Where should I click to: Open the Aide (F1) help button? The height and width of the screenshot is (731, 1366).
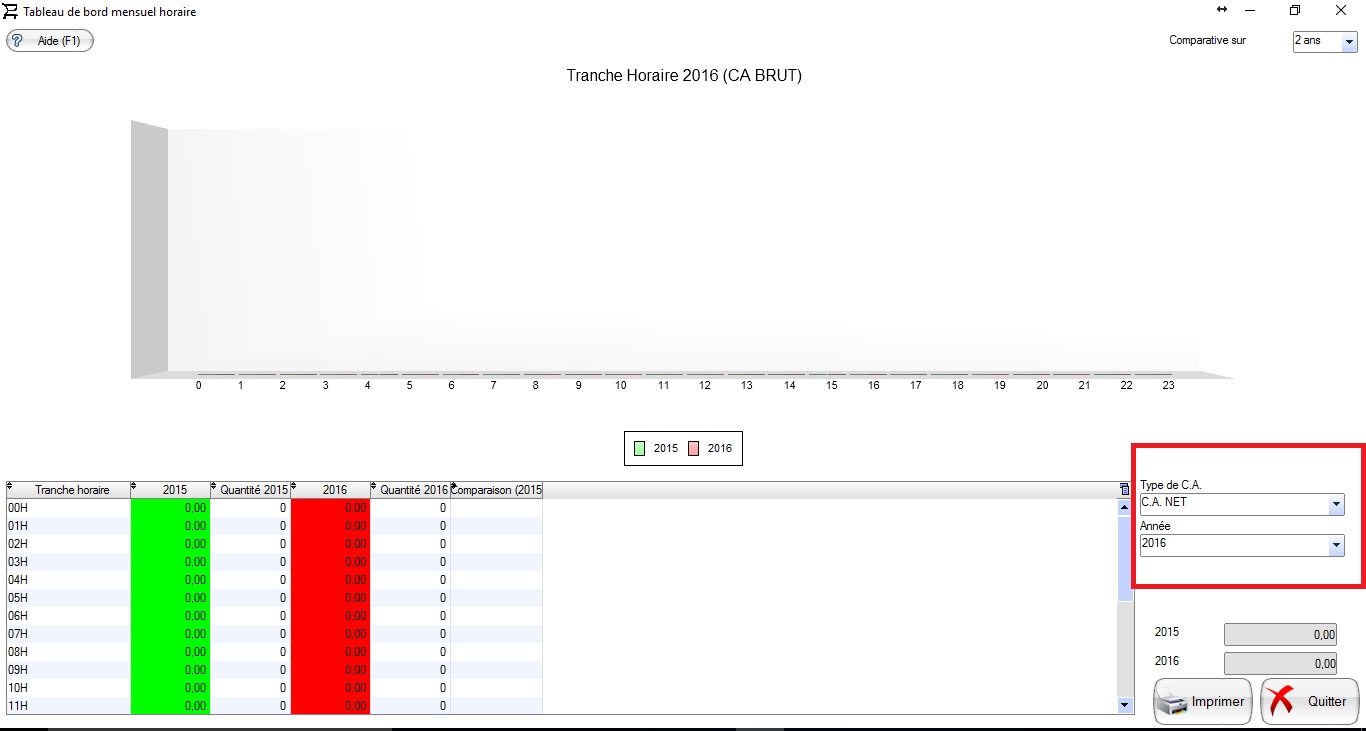click(x=50, y=41)
